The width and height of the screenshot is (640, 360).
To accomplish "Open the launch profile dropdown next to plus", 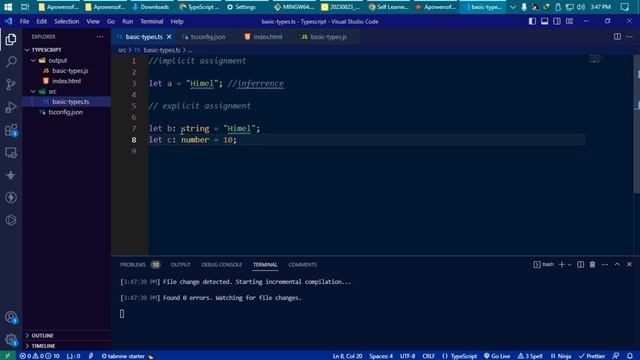I will click(570, 264).
